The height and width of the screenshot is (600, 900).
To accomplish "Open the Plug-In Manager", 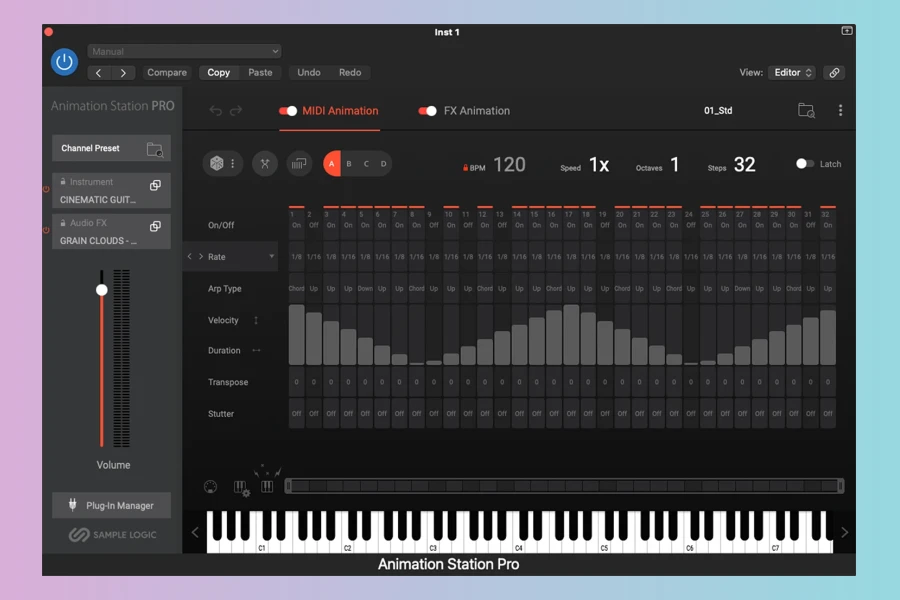I will pyautogui.click(x=111, y=505).
